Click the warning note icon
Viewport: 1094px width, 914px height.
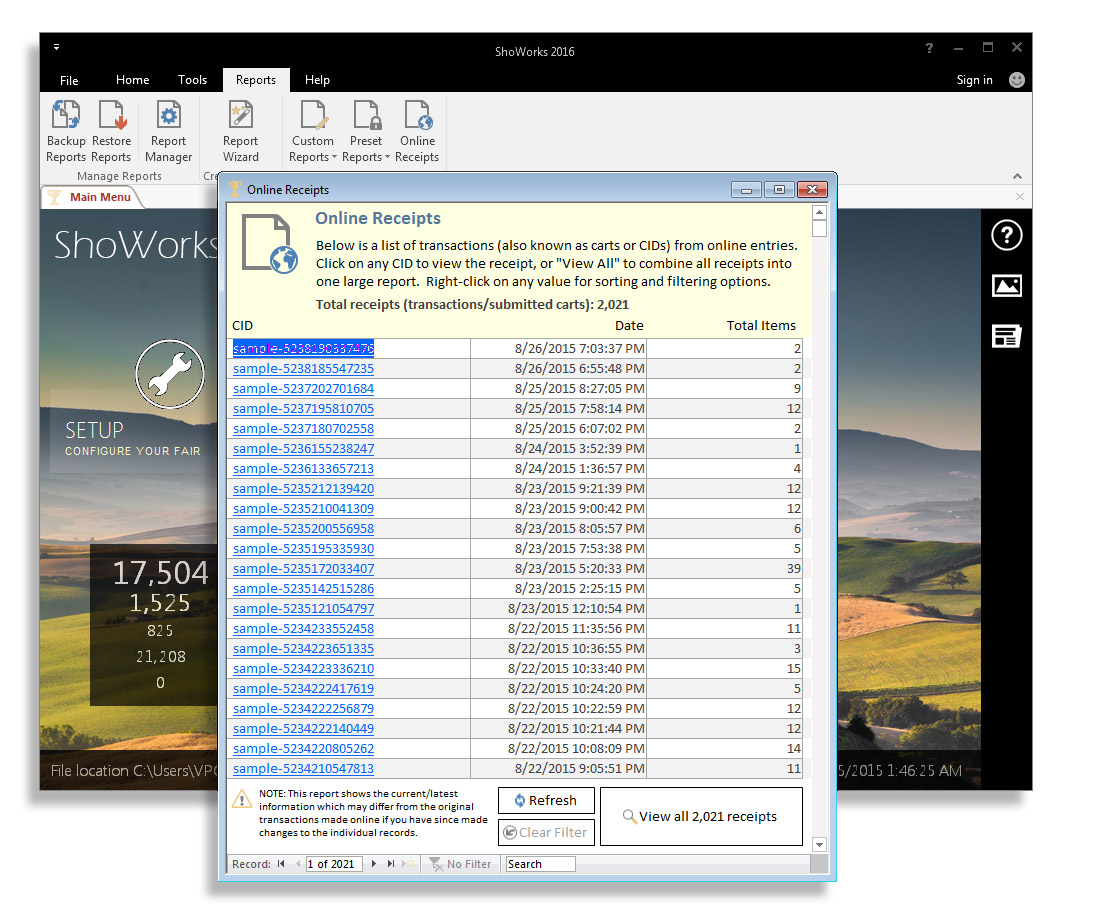241,799
